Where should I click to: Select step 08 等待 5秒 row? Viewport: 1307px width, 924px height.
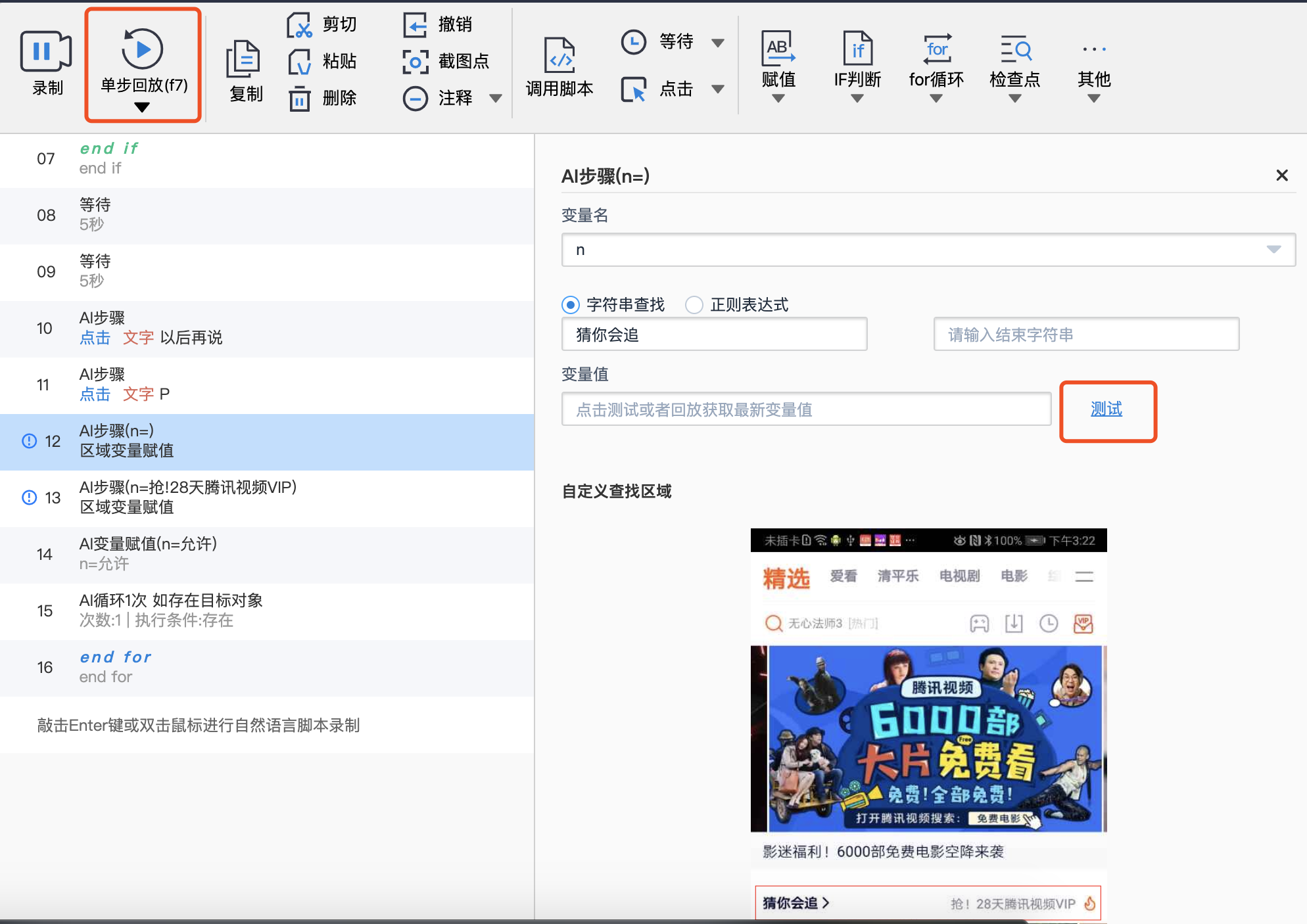point(267,216)
